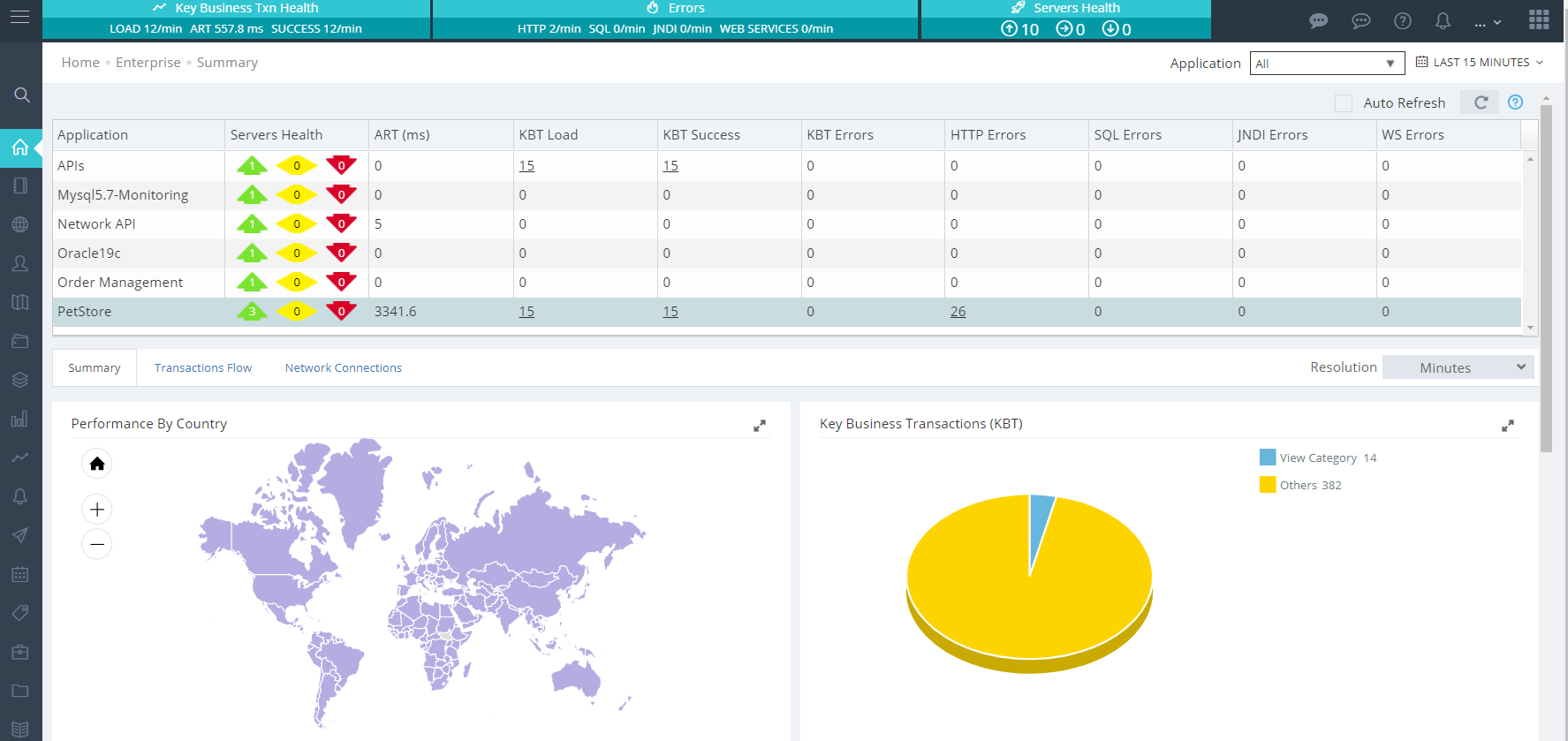Screen dimensions: 1568x741
Task: Switch to the Network Connections tab
Action: pyautogui.click(x=343, y=368)
